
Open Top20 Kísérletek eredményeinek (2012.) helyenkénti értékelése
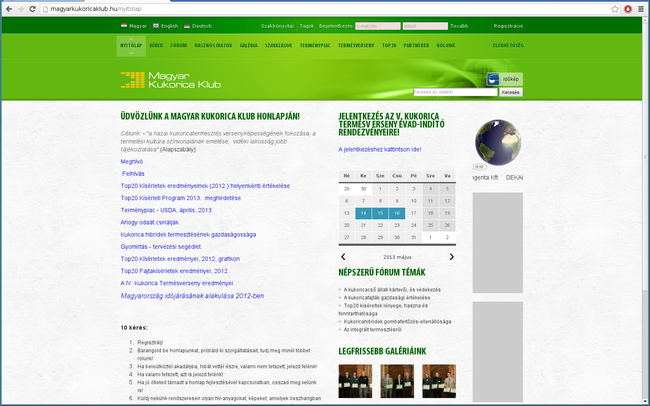pyautogui.click(x=205, y=186)
